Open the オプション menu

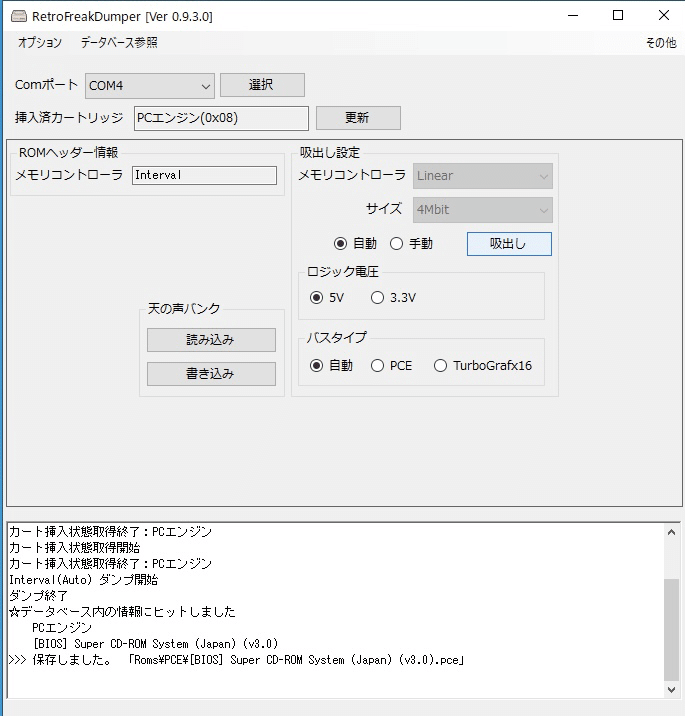[40, 42]
